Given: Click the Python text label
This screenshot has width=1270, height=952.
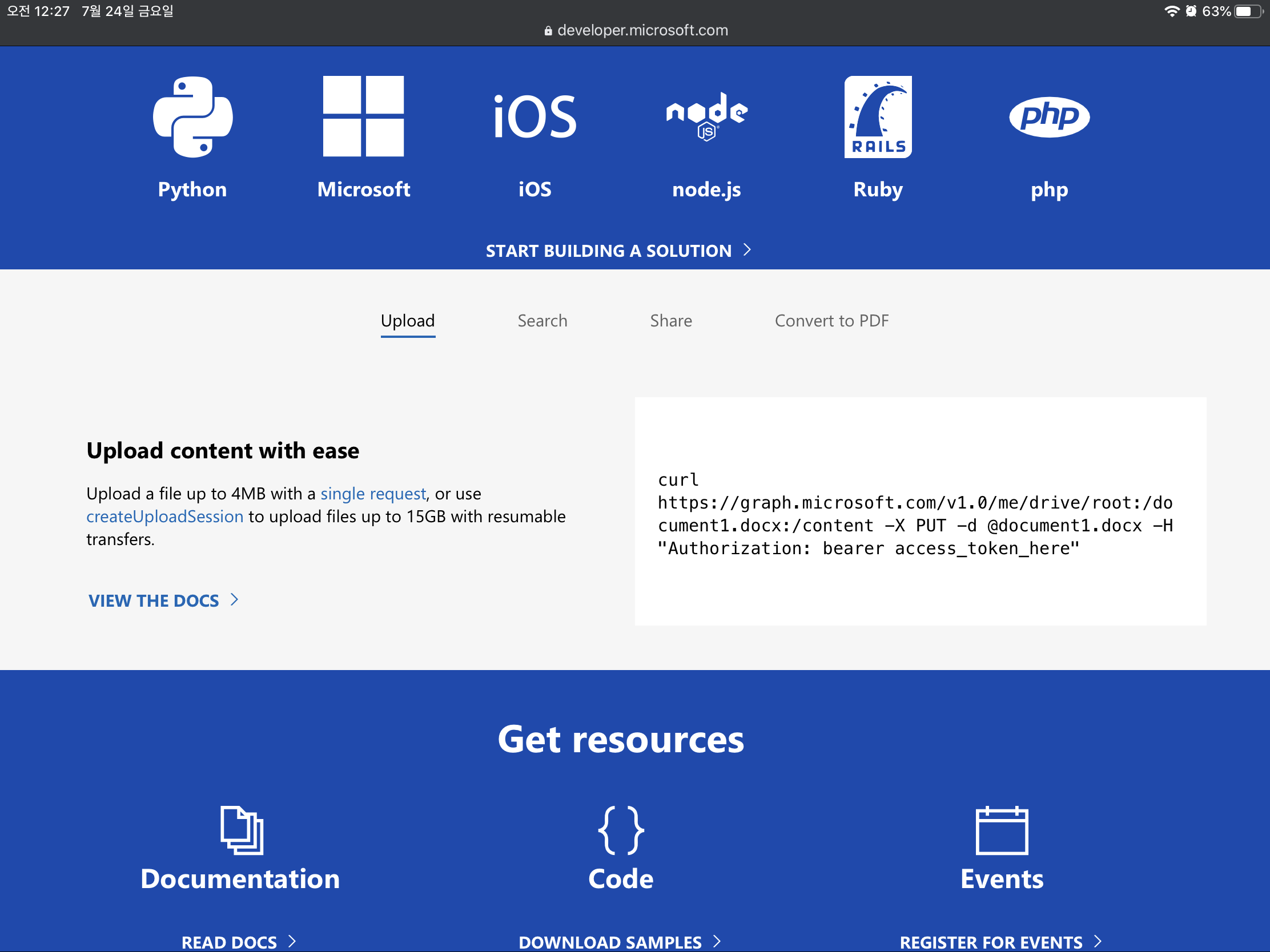Looking at the screenshot, I should [x=192, y=189].
